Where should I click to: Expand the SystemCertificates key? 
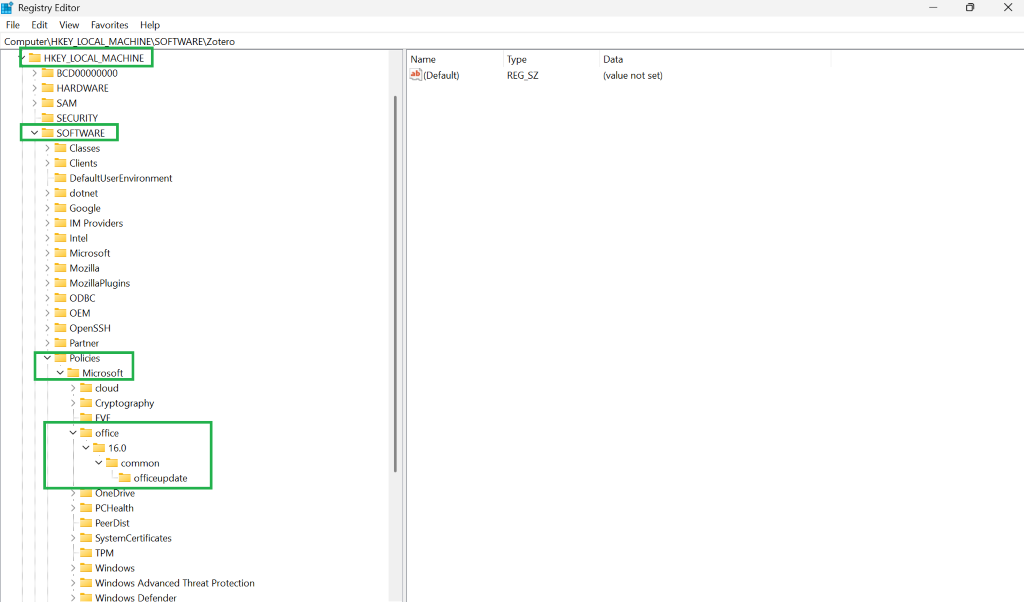pyautogui.click(x=73, y=538)
